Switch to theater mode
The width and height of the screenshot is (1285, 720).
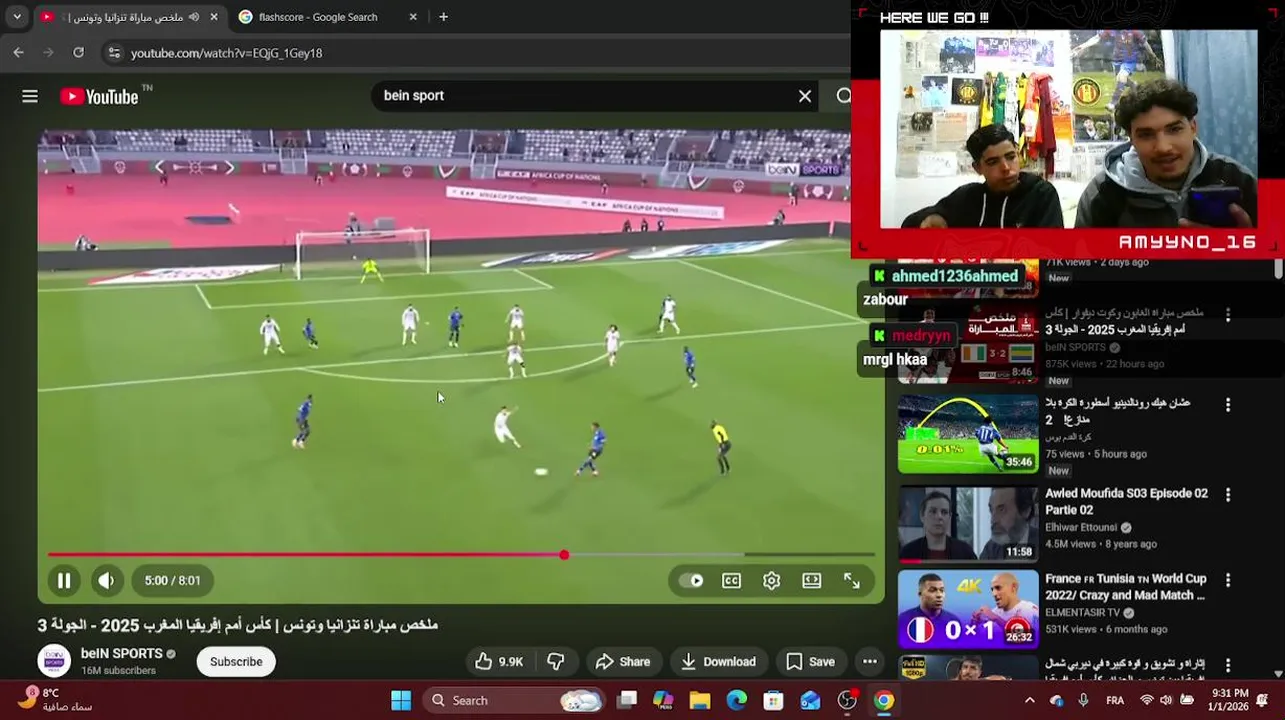(812, 580)
